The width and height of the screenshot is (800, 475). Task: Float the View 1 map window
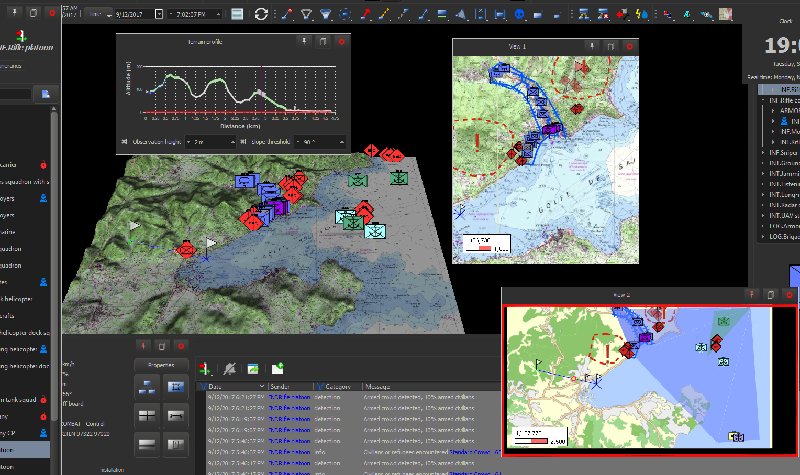tap(611, 46)
